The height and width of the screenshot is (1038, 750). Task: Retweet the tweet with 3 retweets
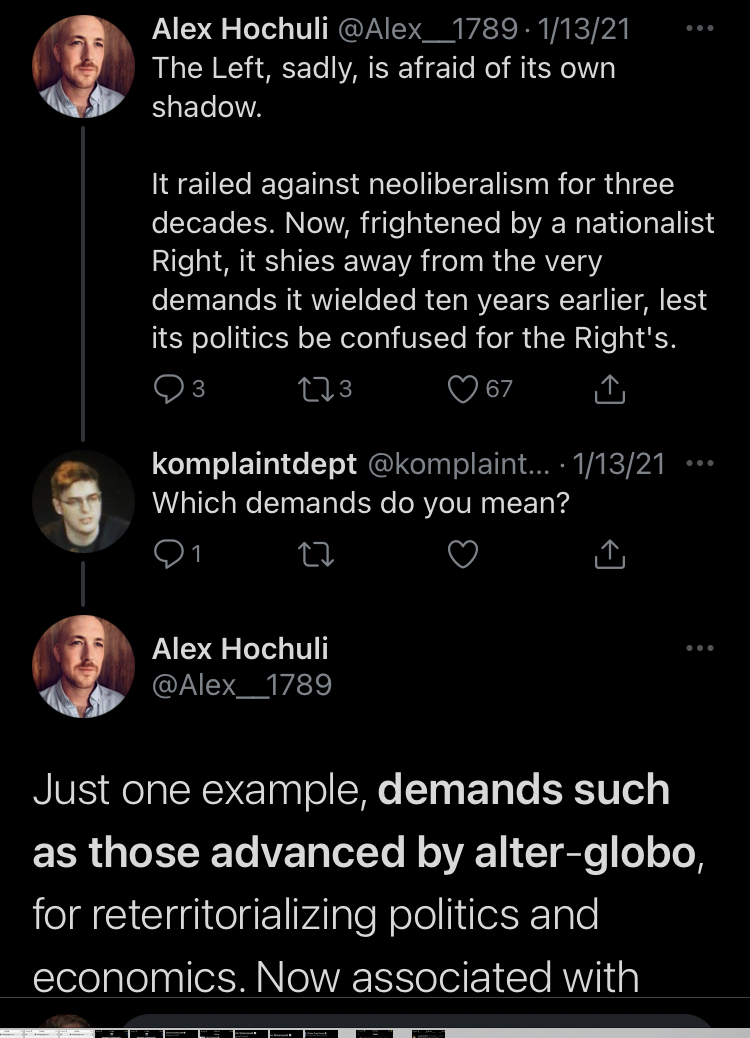(x=316, y=389)
